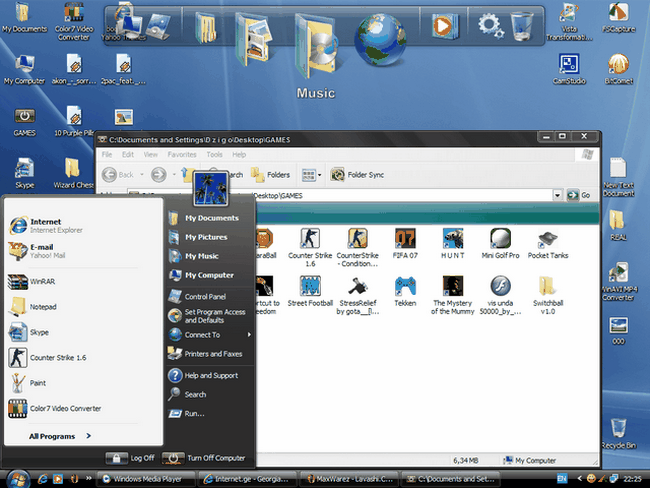Click the Go button beside address bar
Image resolution: width=650 pixels, height=488 pixels.
point(579,195)
